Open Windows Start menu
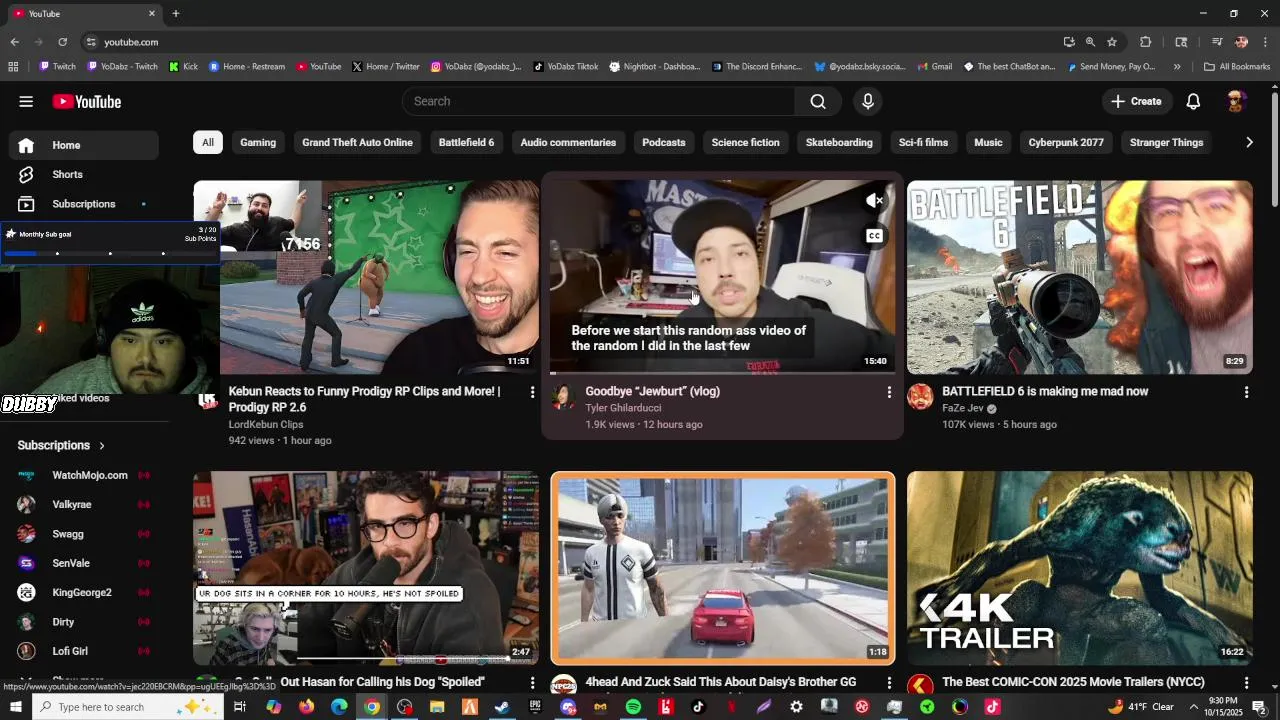 [x=16, y=707]
